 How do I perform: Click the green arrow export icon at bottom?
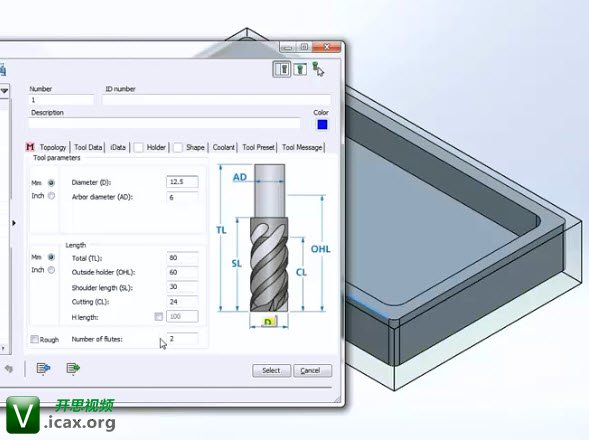[x=73, y=369]
